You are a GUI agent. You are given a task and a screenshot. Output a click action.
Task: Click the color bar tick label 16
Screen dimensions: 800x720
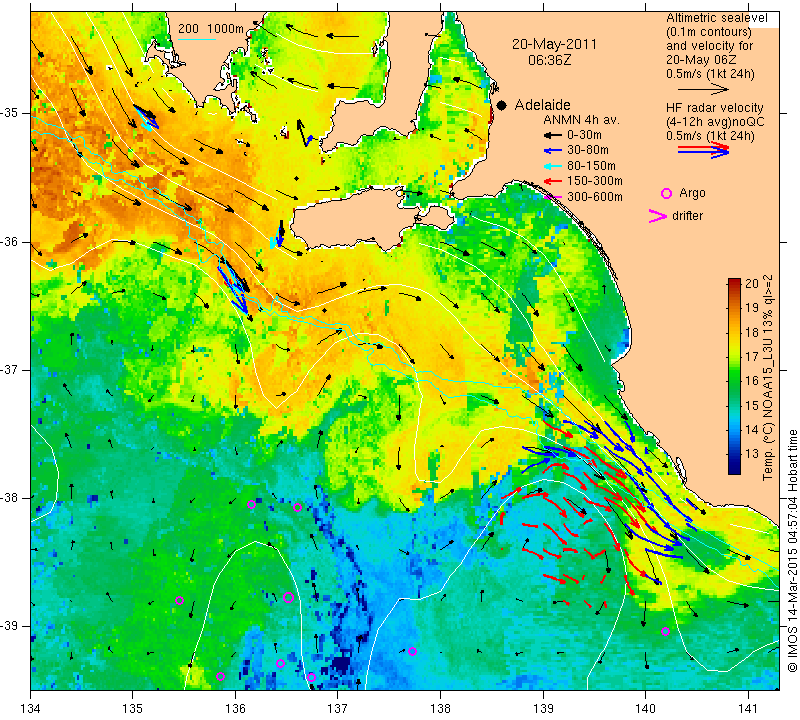(x=752, y=381)
